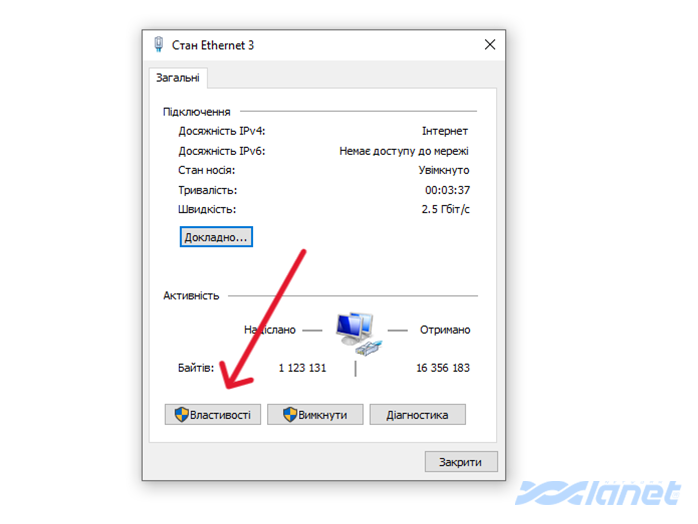Click the sent bytes value 1 123 131
The height and width of the screenshot is (524, 698).
[x=302, y=368]
